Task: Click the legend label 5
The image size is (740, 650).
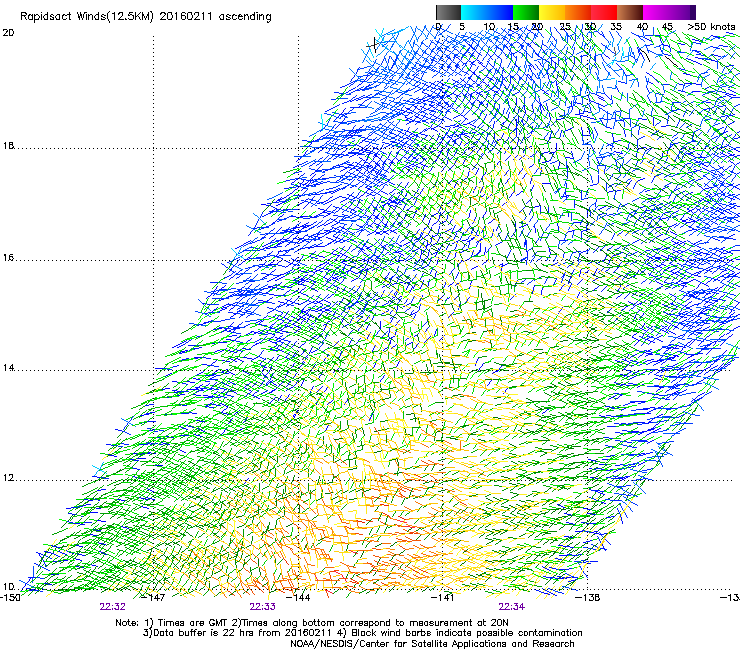Action: pos(462,27)
